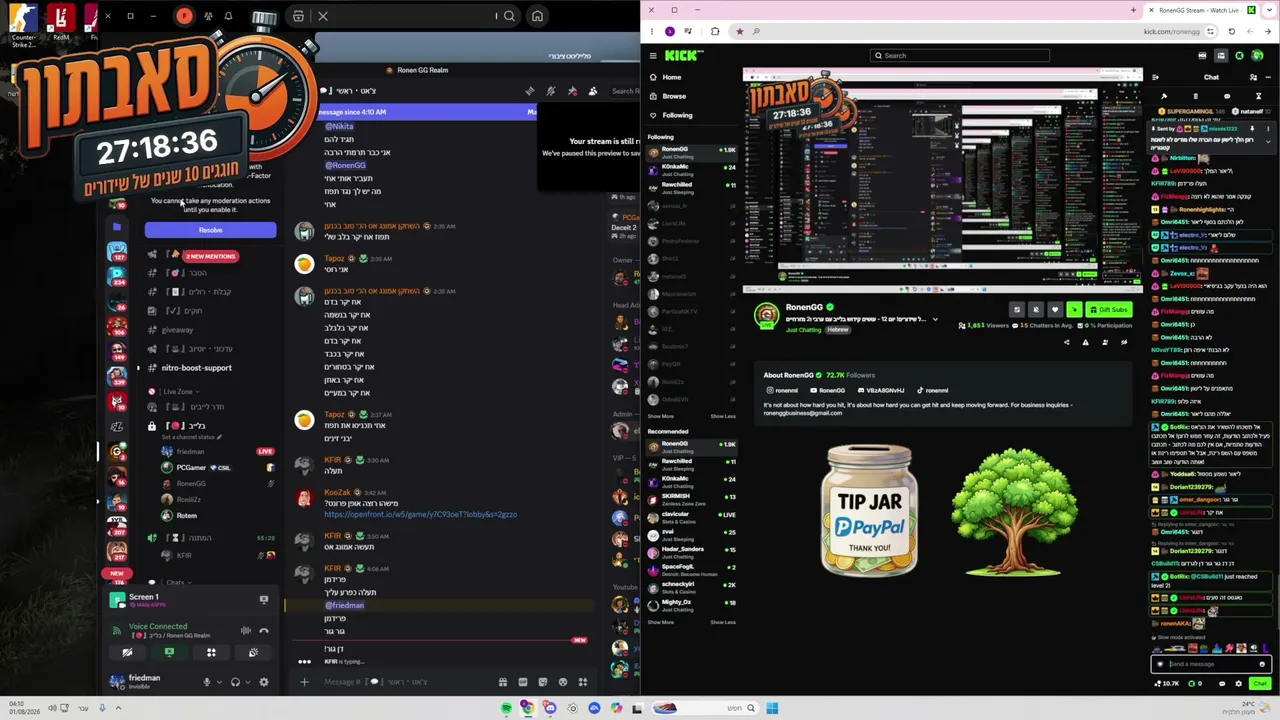Click the Windows Start button
Screen dimensions: 1280x720
click(x=772, y=708)
